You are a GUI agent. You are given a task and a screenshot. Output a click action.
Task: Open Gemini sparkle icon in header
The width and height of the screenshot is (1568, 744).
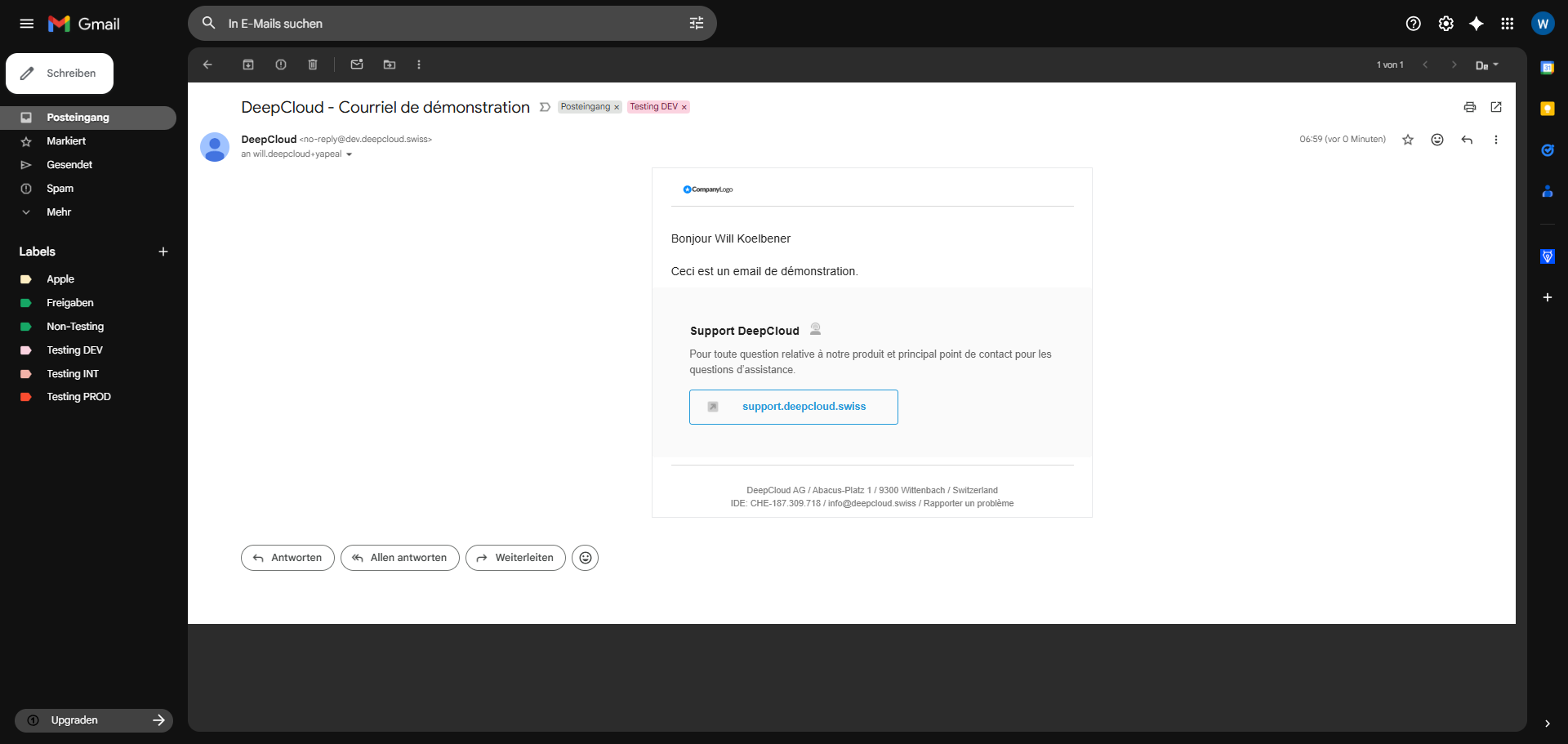[x=1477, y=24]
